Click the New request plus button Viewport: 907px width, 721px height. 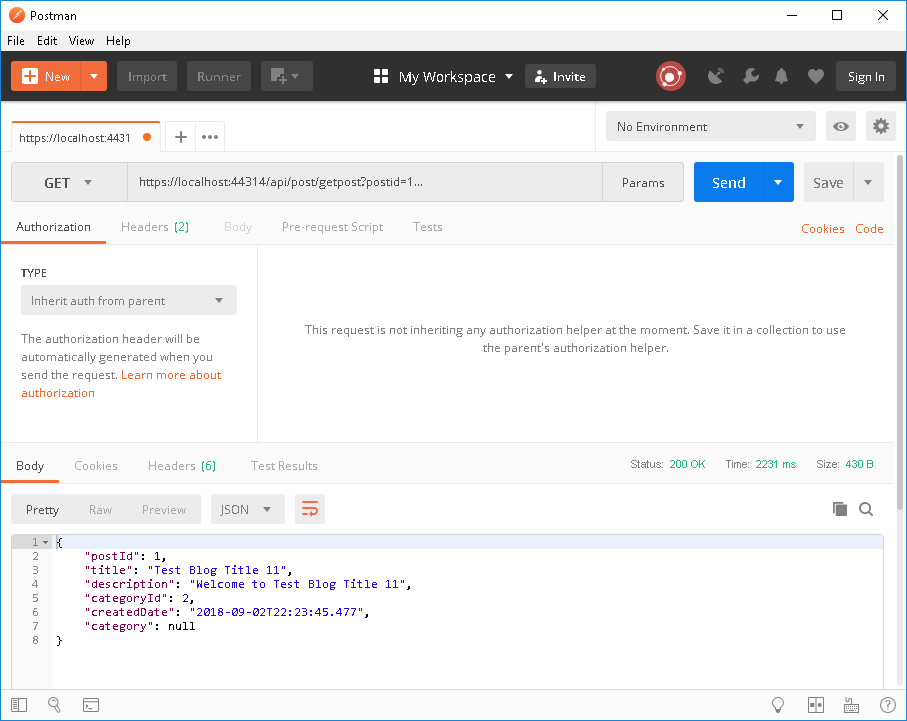[46, 76]
